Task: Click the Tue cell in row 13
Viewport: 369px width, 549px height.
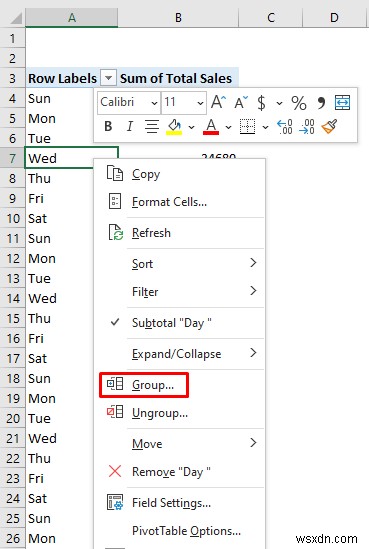Action: click(60, 278)
